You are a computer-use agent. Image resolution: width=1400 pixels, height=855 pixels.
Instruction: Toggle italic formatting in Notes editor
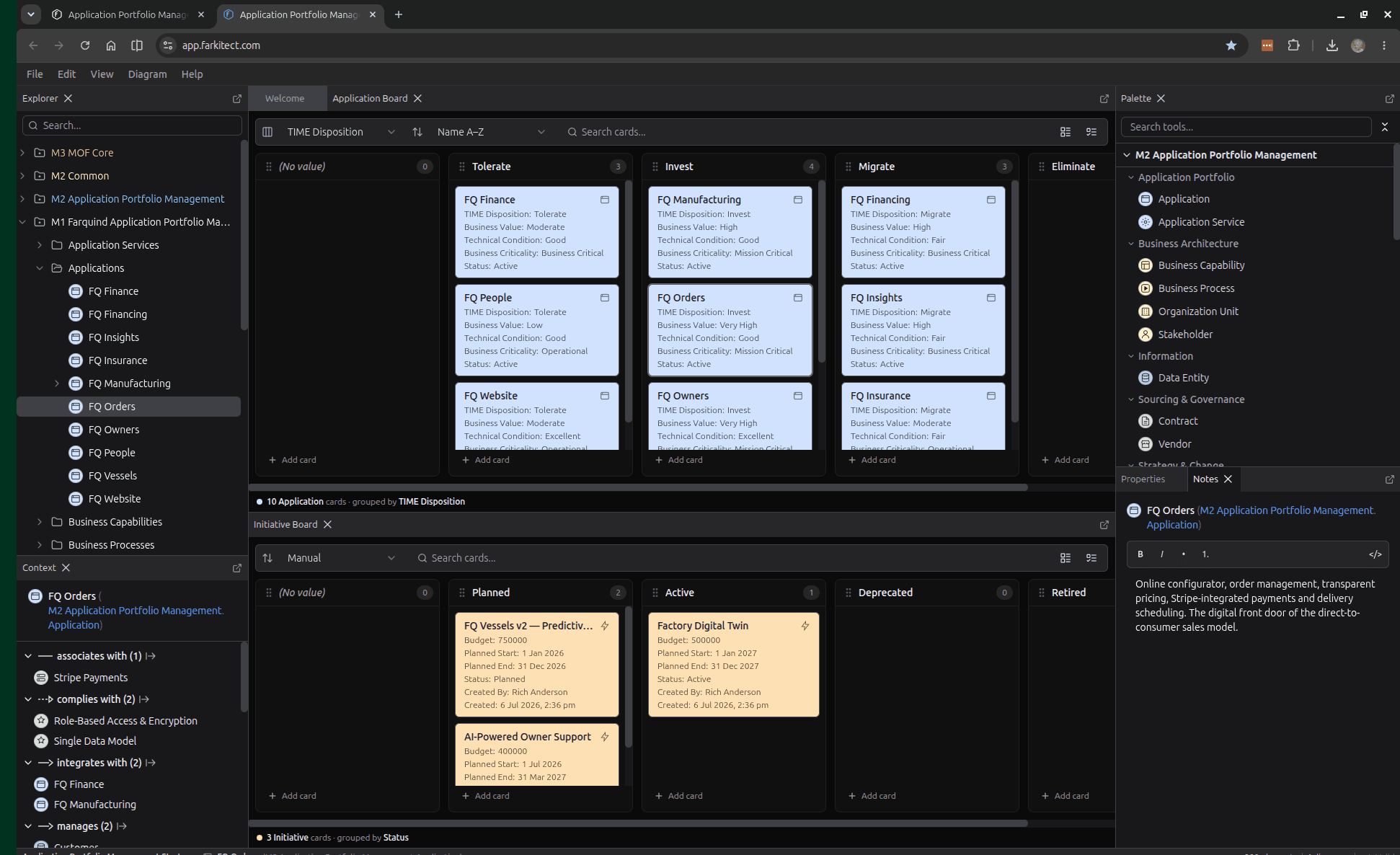point(1162,554)
